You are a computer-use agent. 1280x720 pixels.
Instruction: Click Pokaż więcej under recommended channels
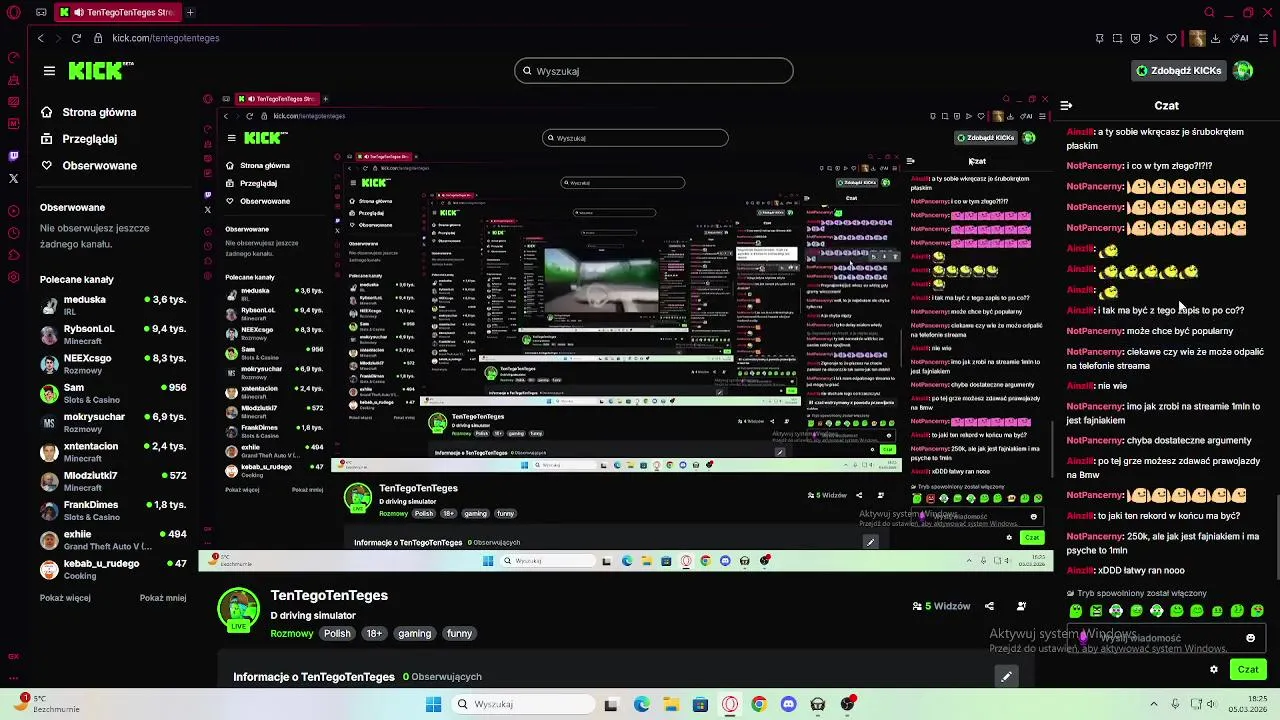(65, 598)
